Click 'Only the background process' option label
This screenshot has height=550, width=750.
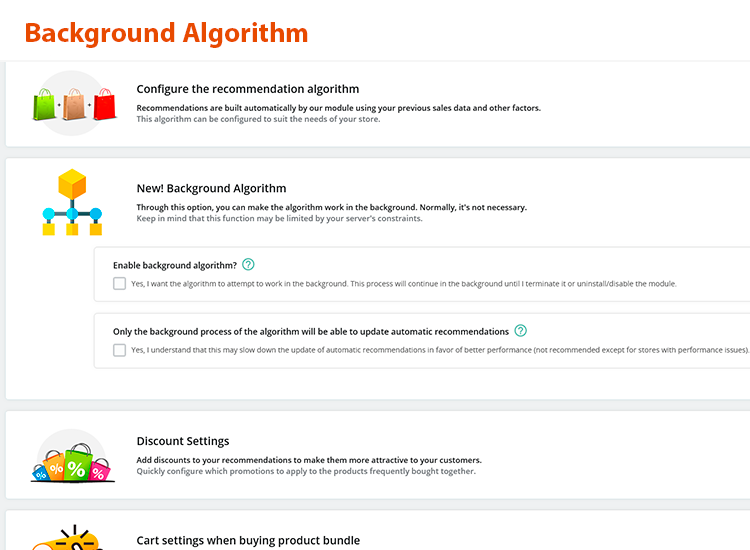310,331
